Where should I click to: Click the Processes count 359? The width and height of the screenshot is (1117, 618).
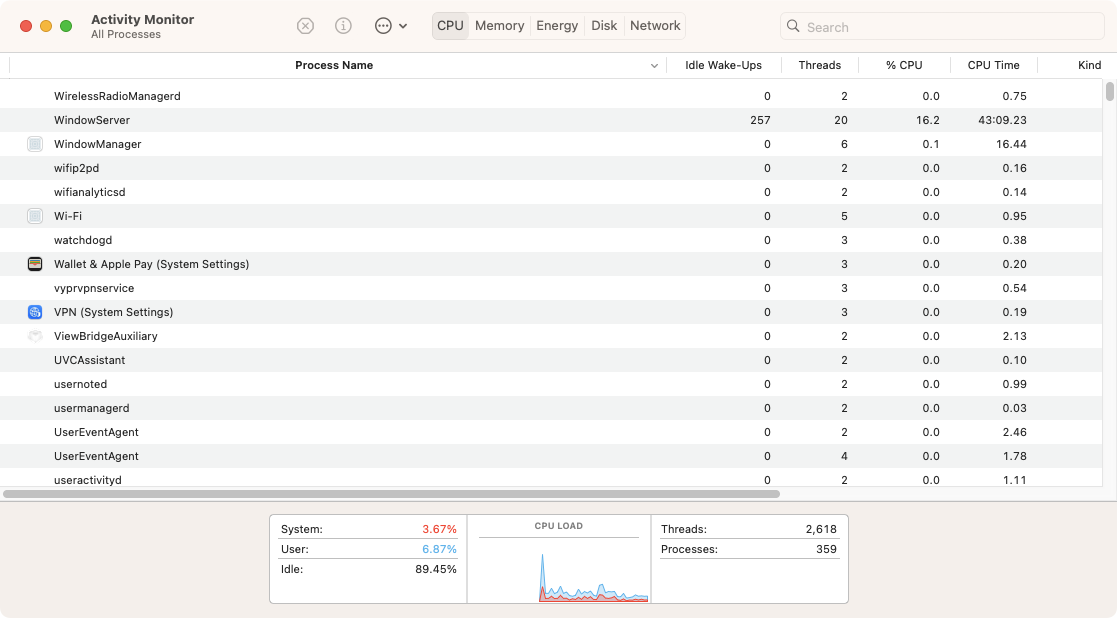[826, 549]
